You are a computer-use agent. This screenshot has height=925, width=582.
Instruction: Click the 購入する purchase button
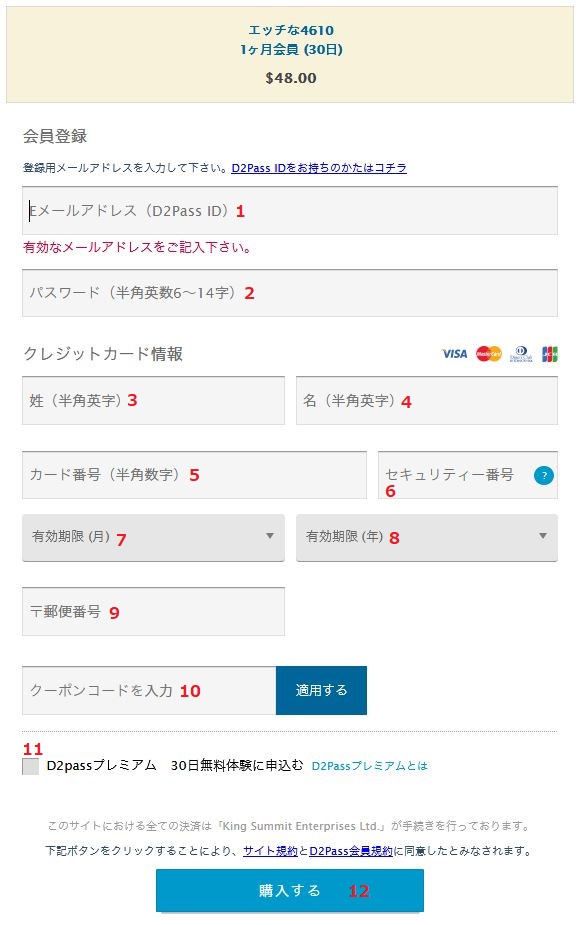tap(290, 891)
